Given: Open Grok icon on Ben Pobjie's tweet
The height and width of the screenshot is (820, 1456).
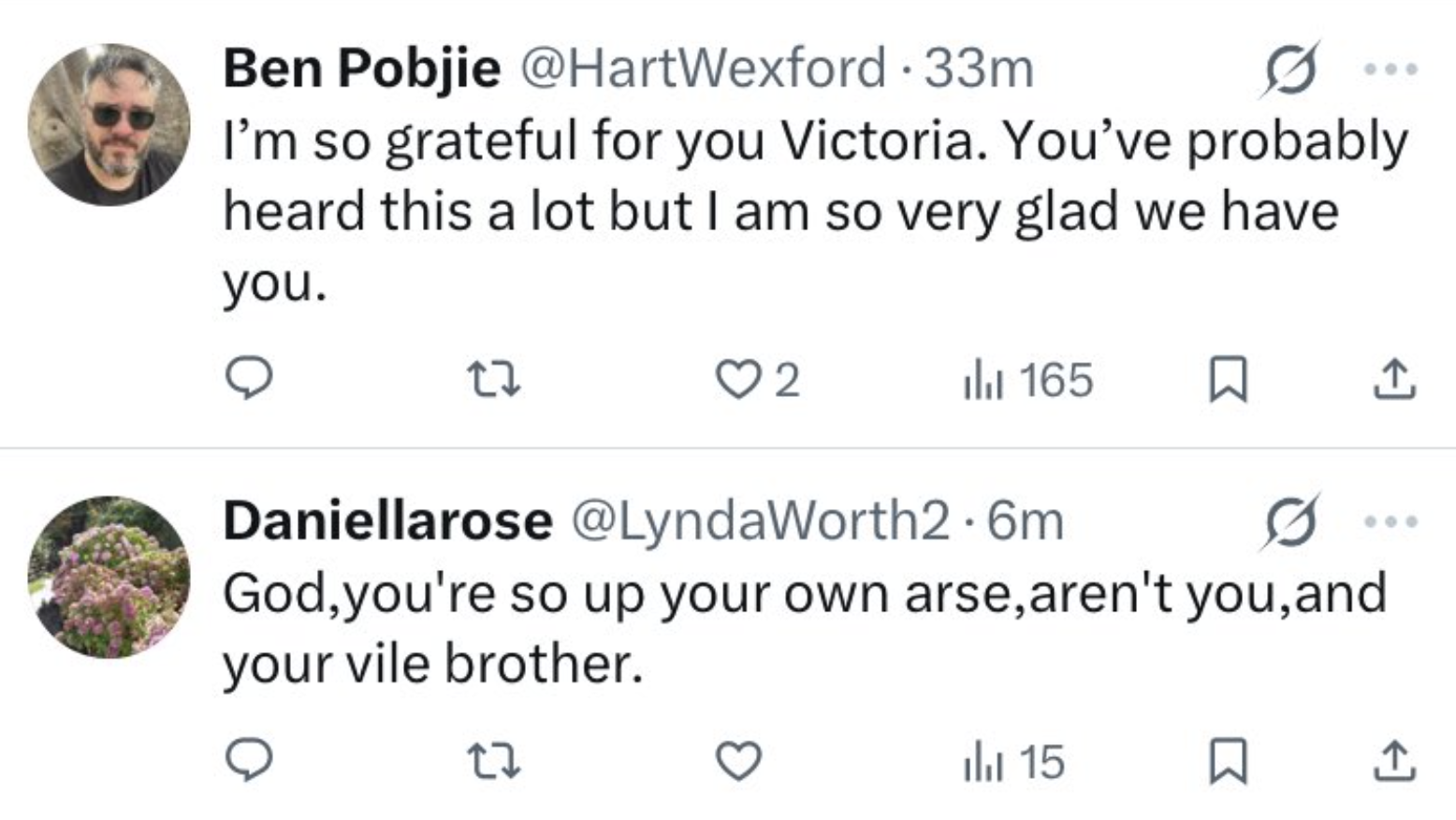Looking at the screenshot, I should (x=1290, y=70).
